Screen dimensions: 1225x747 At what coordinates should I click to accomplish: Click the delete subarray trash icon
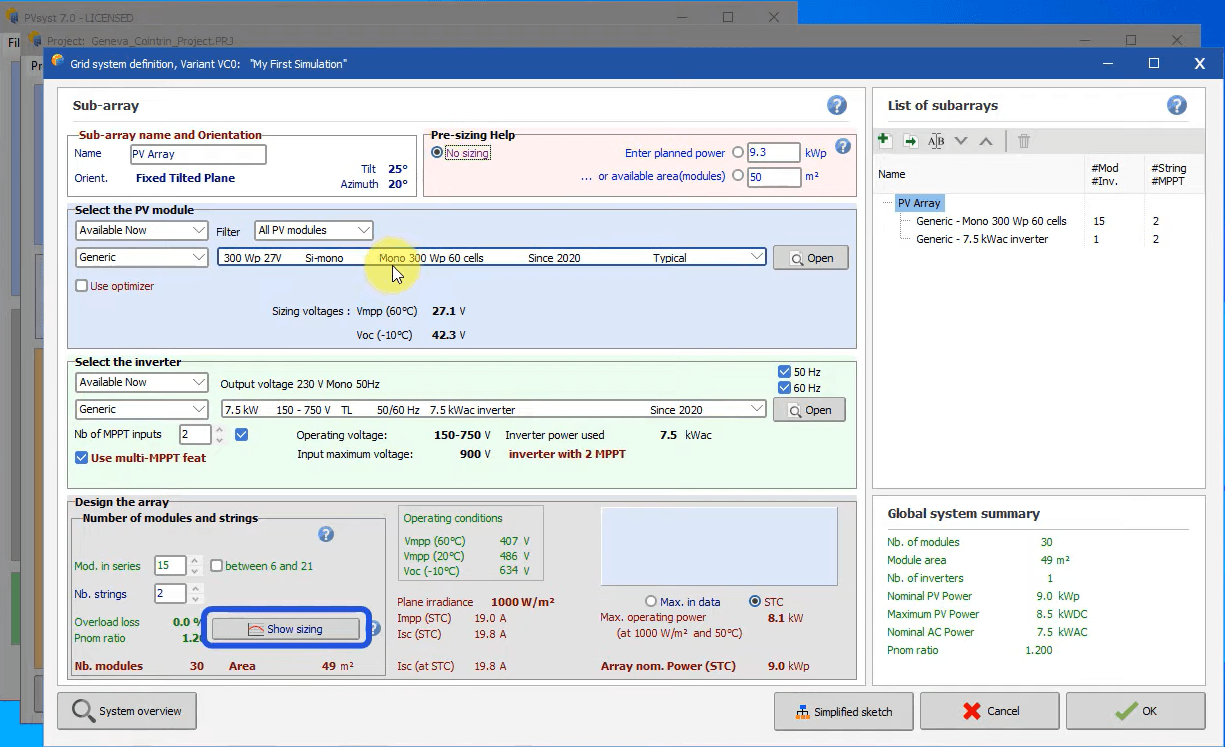[1024, 141]
